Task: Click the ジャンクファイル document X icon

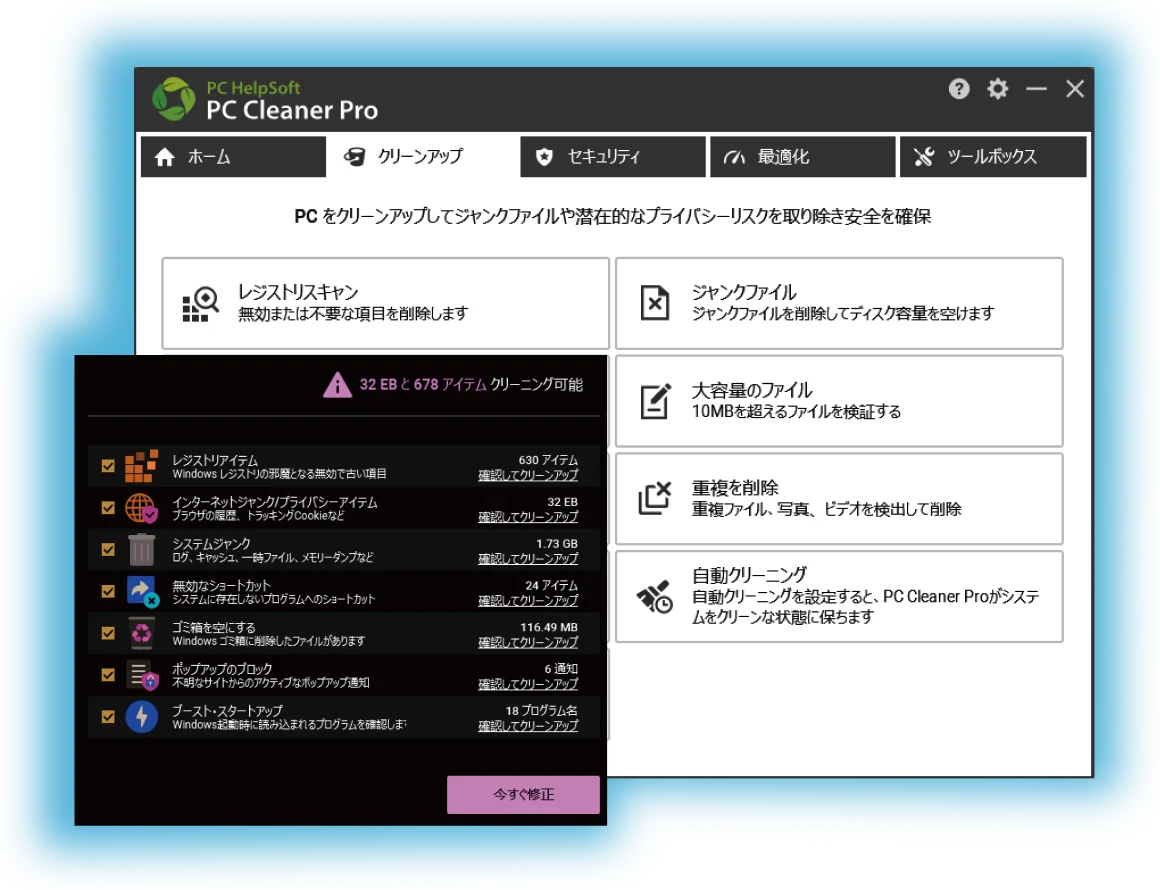Action: pyautogui.click(x=654, y=303)
